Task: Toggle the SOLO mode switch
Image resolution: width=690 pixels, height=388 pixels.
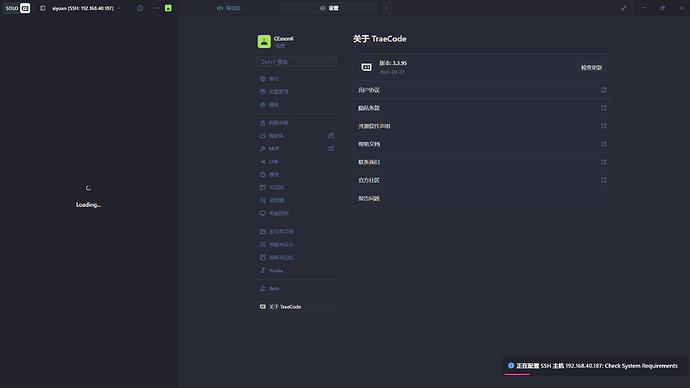Action: tap(17, 8)
